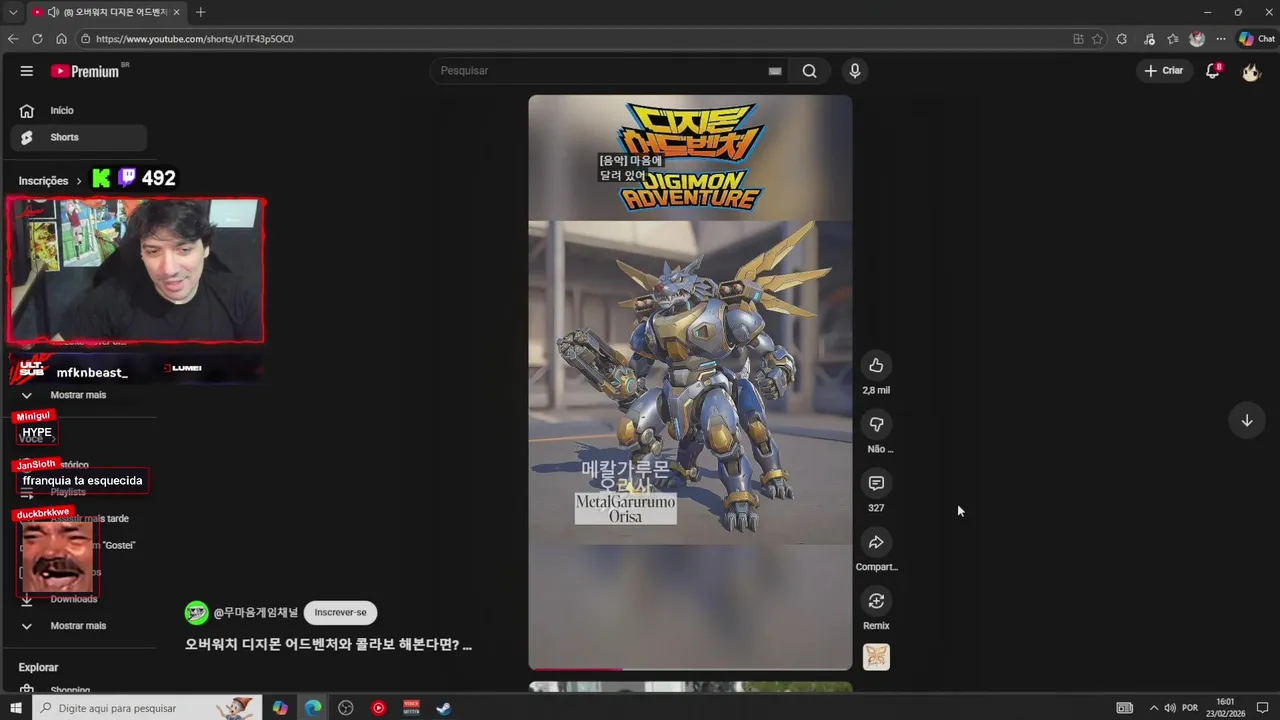Open the Windows notification center
This screenshot has height=720, width=1280.
click(x=1264, y=708)
